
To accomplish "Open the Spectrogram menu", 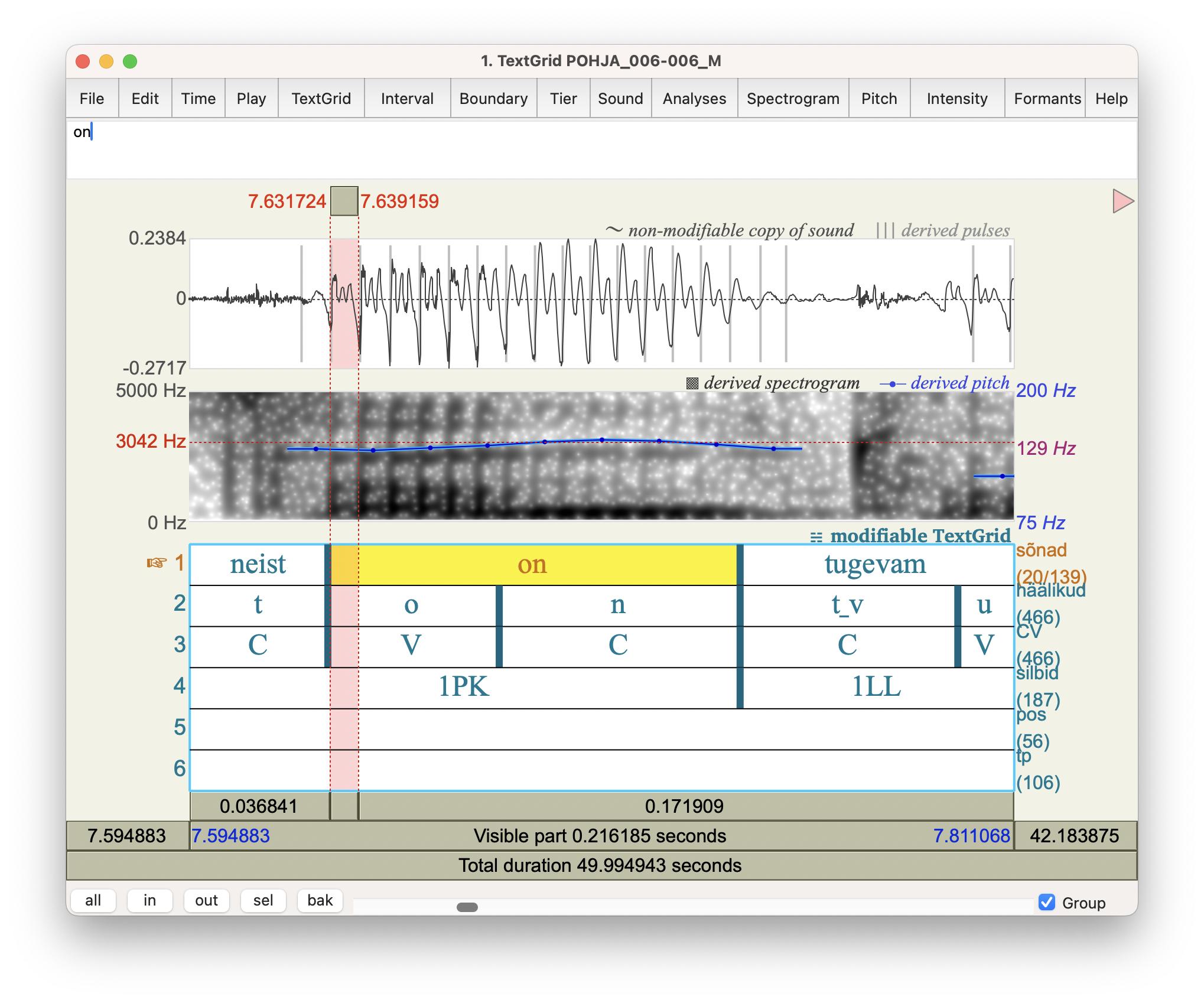I will click(x=793, y=99).
